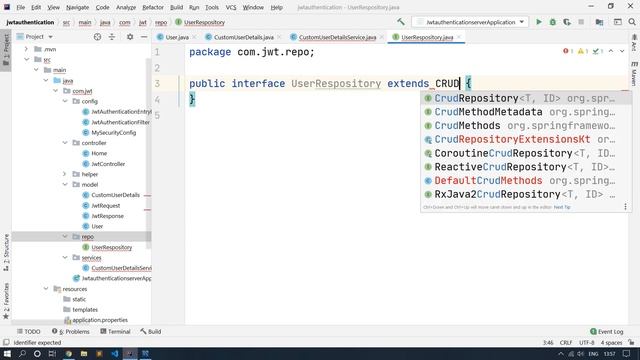The width and height of the screenshot is (640, 360).
Task: Switch to User.java tab
Action: point(176,37)
